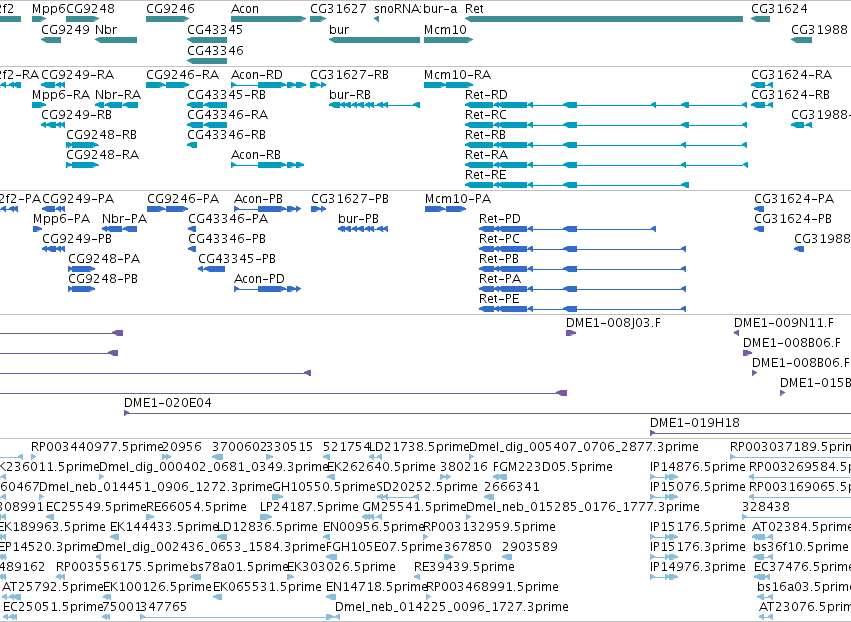Select the Mcm10-PA protein feature
This screenshot has width=851, height=622.
point(446,209)
